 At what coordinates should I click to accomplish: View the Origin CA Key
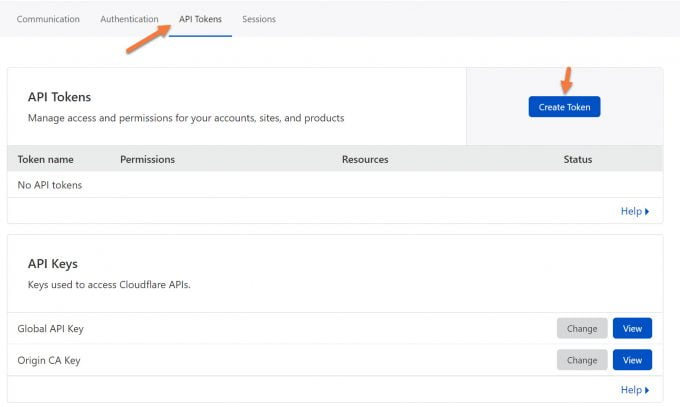(632, 360)
